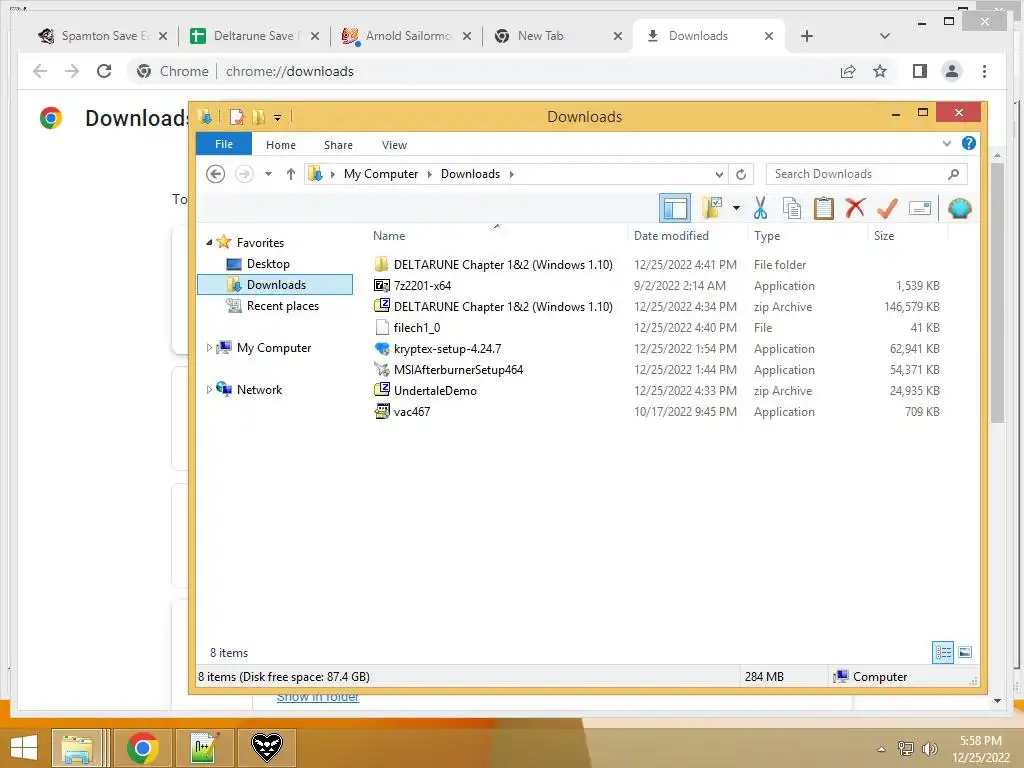1024x768 pixels.
Task: Click My Computer in the breadcrumb path
Action: pos(381,174)
